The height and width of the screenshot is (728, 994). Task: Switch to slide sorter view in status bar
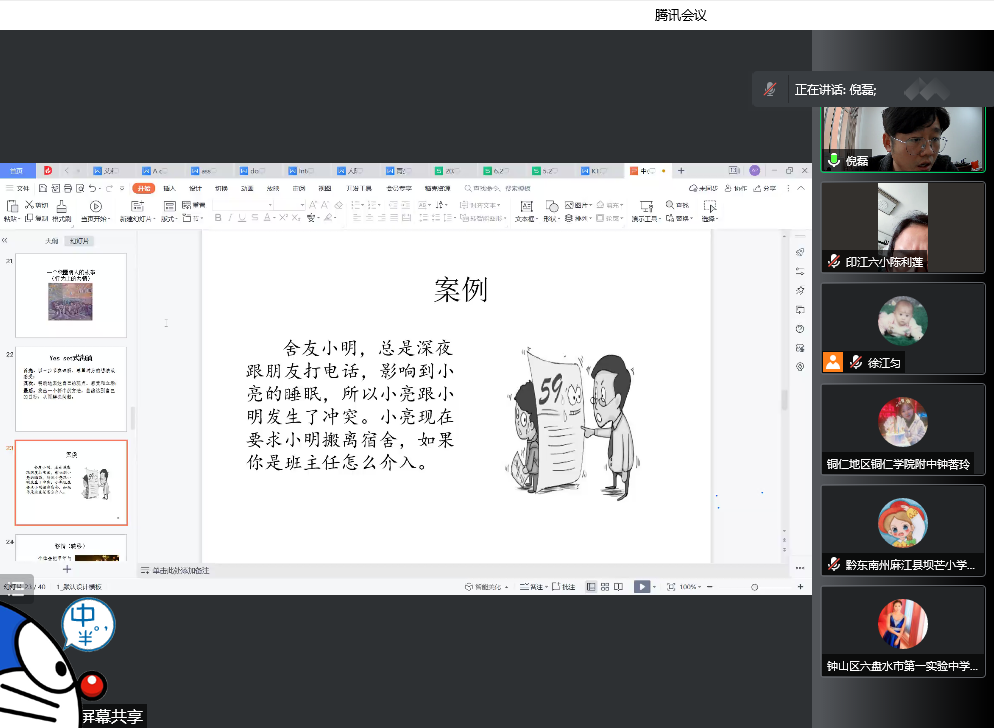(x=605, y=587)
